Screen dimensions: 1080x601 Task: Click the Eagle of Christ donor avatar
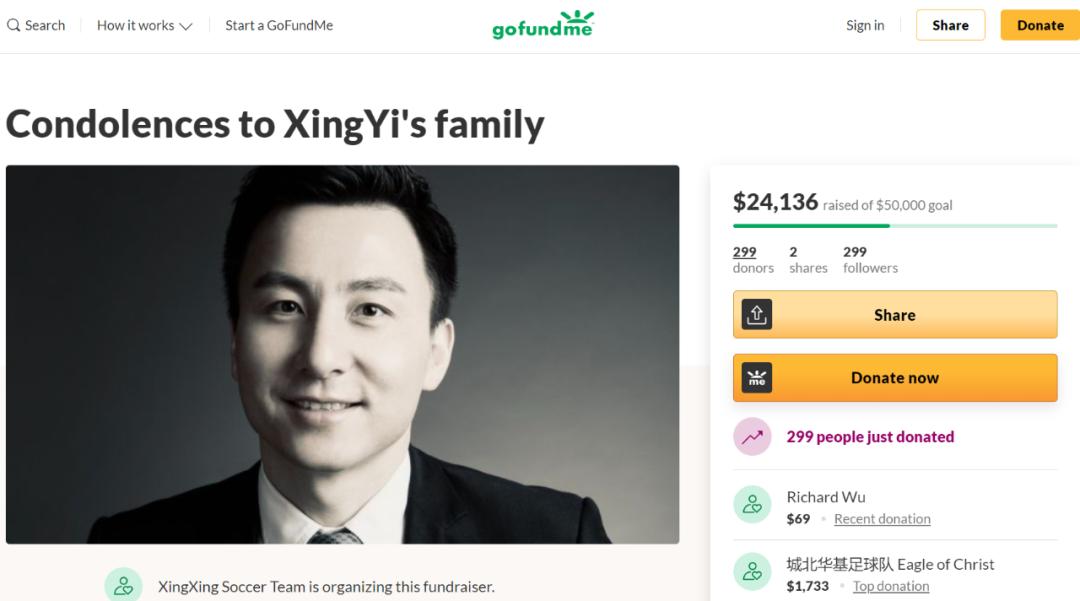pyautogui.click(x=752, y=573)
